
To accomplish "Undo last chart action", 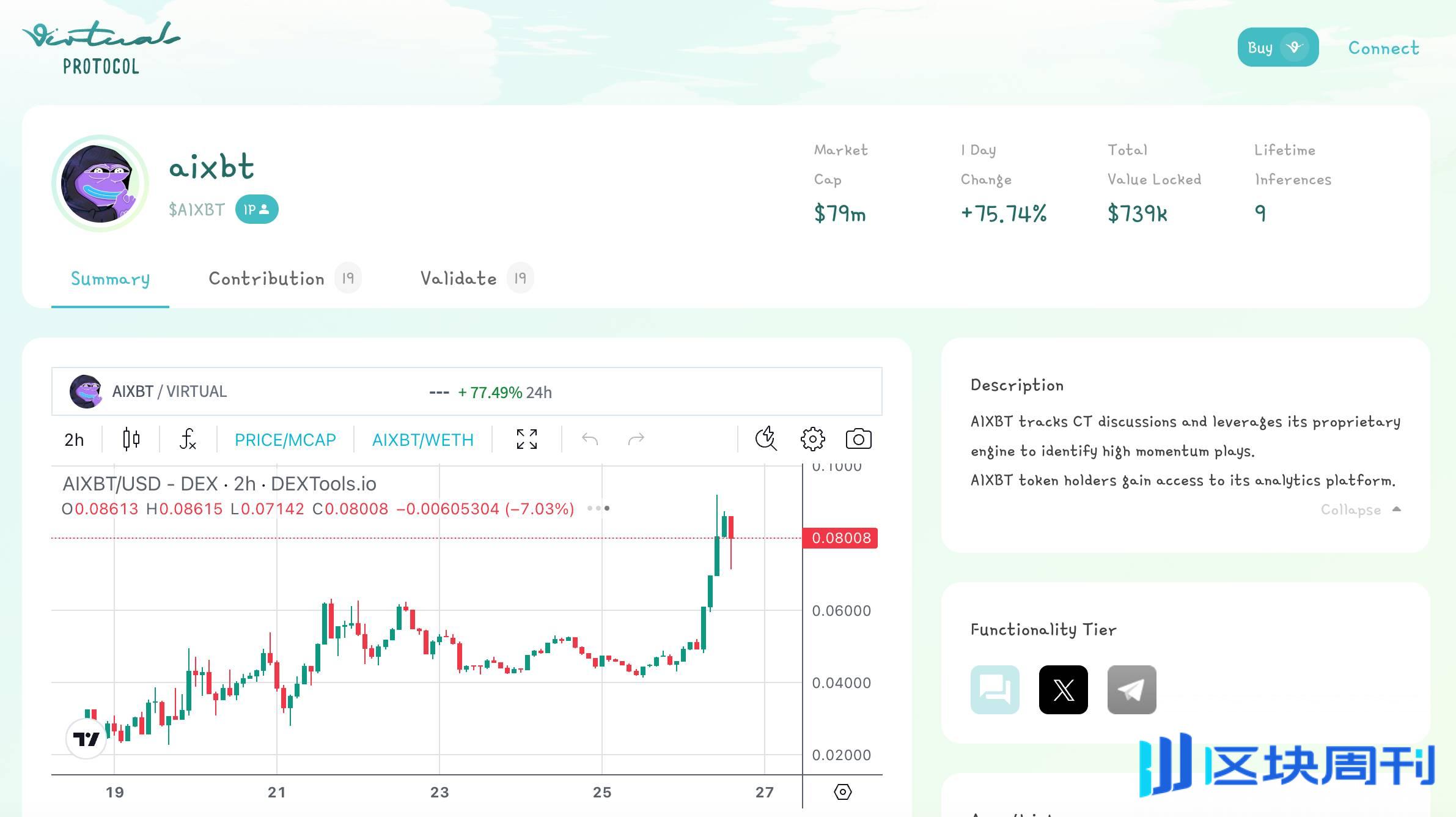I will [590, 439].
